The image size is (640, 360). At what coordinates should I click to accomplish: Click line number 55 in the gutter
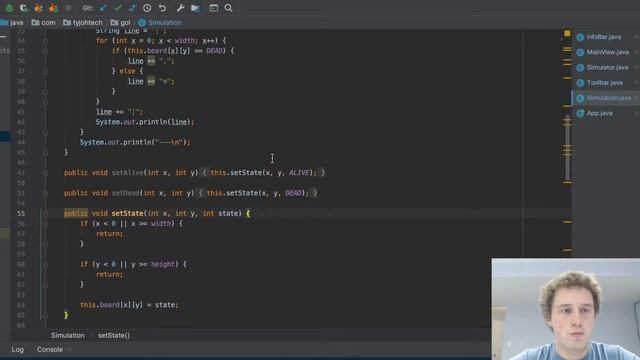(x=21, y=213)
